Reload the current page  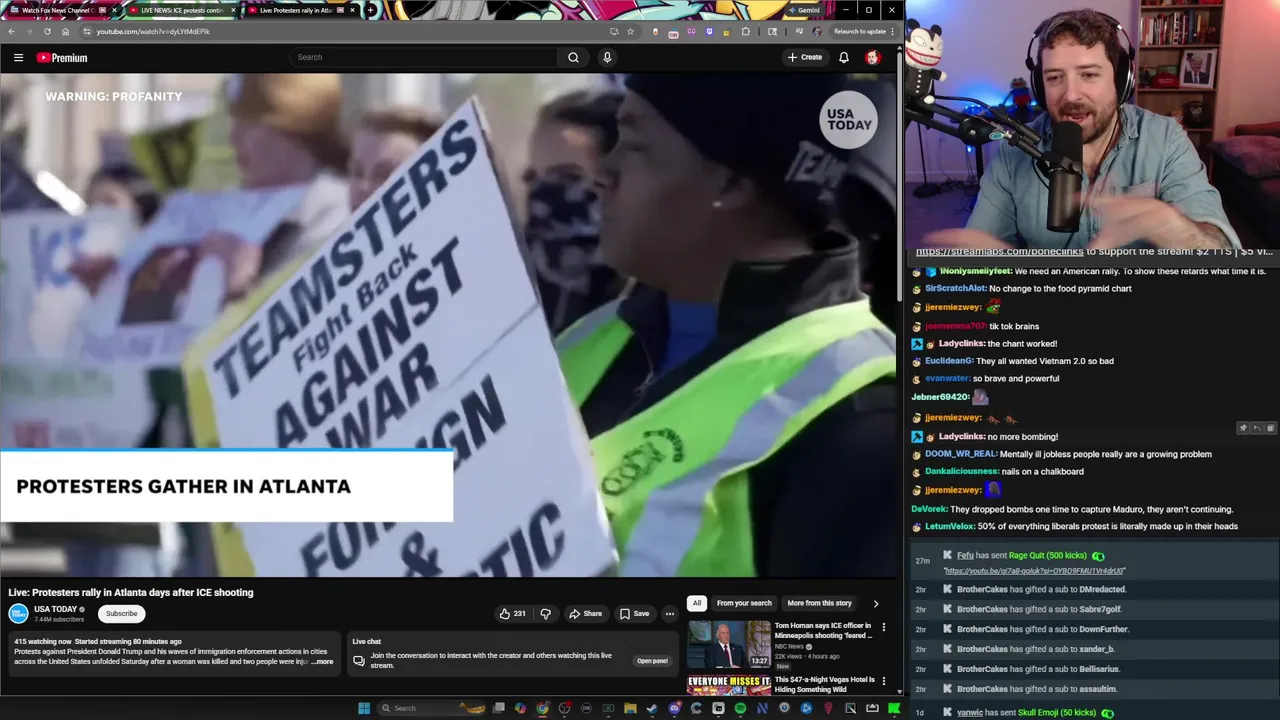pyautogui.click(x=47, y=31)
